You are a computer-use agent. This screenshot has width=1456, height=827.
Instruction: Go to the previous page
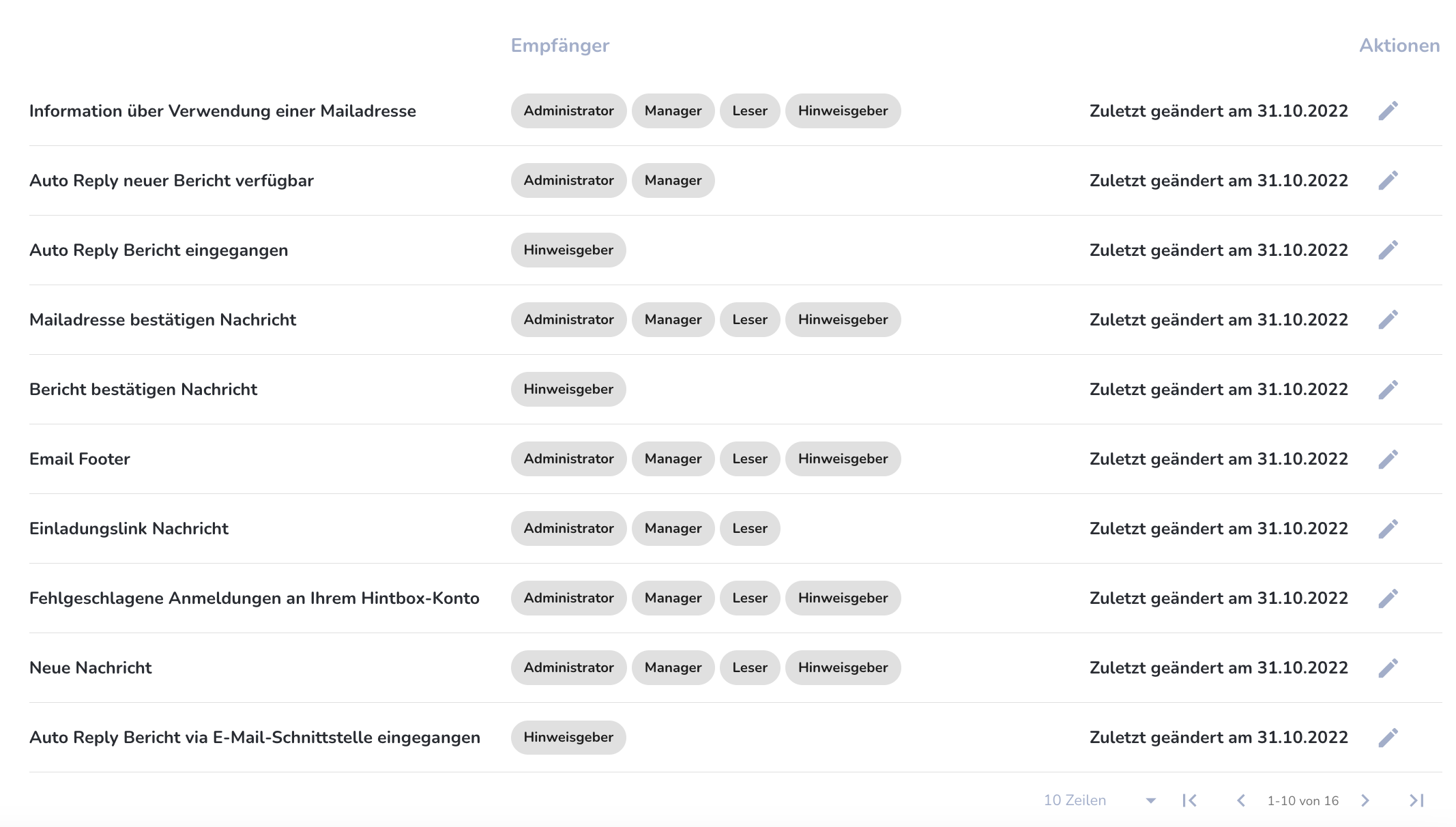1241,800
